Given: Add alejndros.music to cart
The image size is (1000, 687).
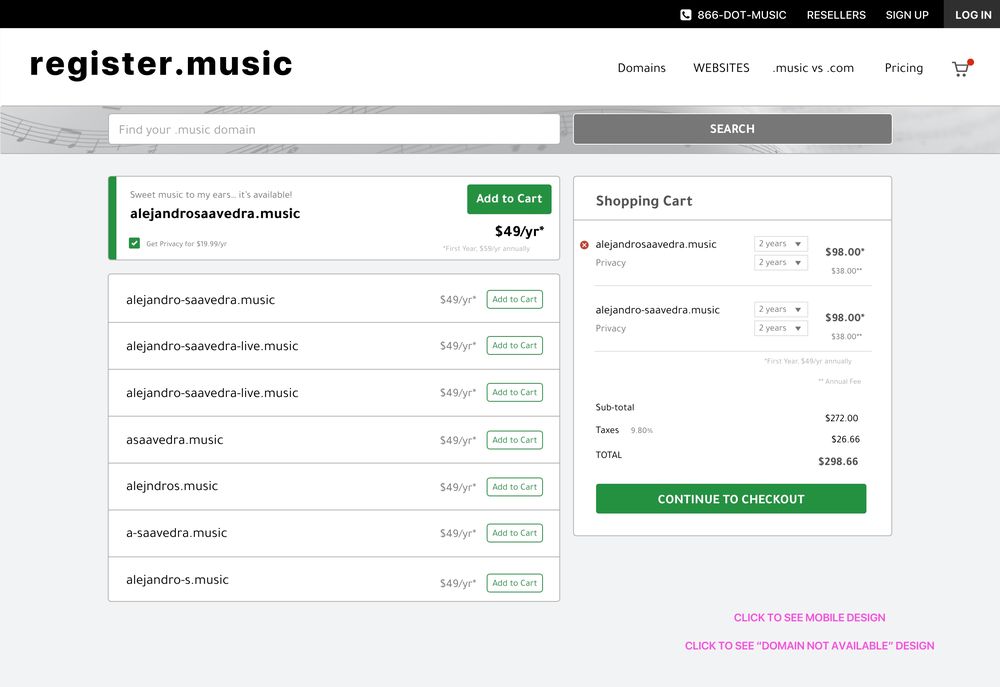Looking at the screenshot, I should (x=515, y=487).
